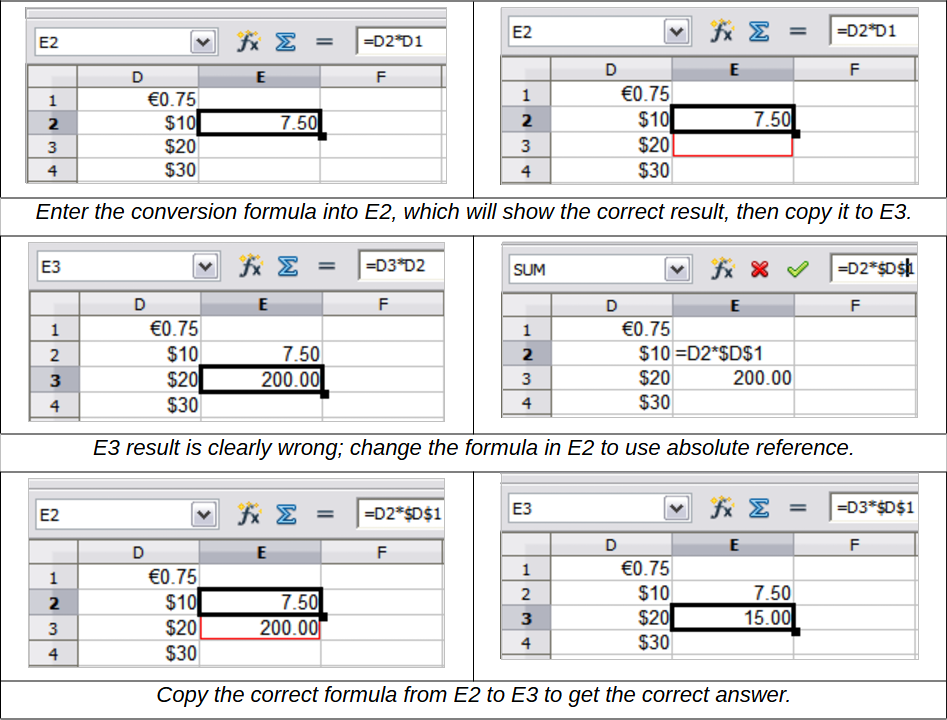This screenshot has width=947, height=720.
Task: Click Sum icon beside =D3*$D$1 formula
Action: [759, 508]
